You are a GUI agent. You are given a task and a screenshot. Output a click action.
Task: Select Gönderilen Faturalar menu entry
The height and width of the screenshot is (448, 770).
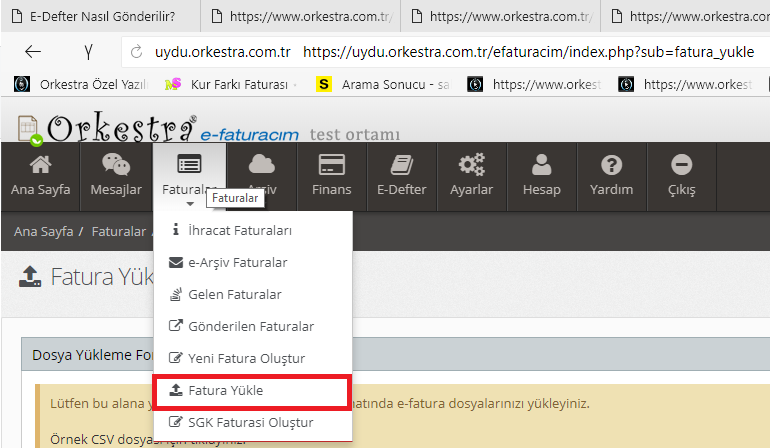pyautogui.click(x=253, y=326)
